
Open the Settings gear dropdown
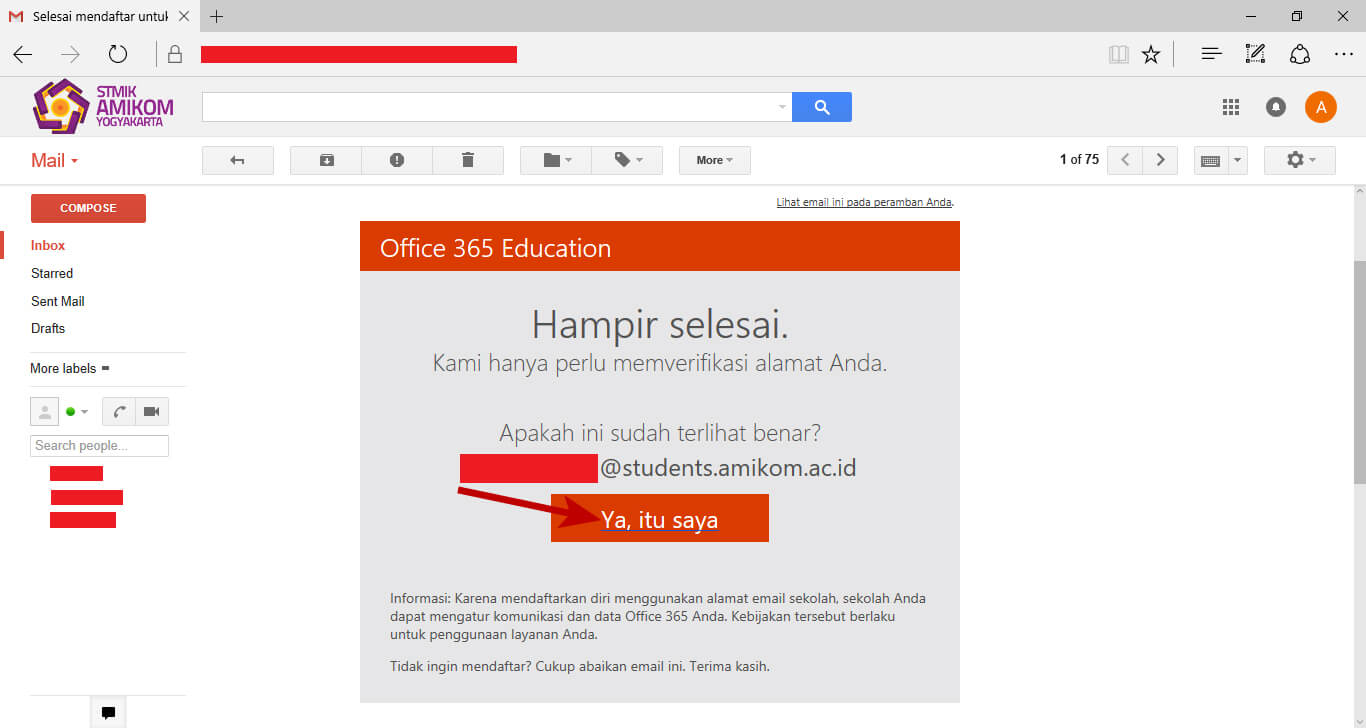(x=1300, y=160)
